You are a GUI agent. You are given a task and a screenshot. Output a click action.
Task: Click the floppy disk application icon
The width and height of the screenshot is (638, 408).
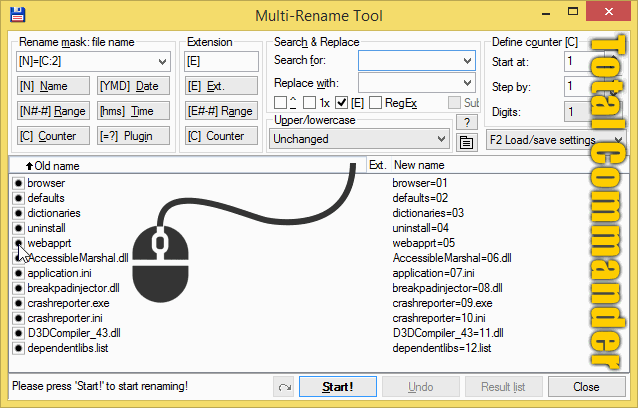click(17, 15)
